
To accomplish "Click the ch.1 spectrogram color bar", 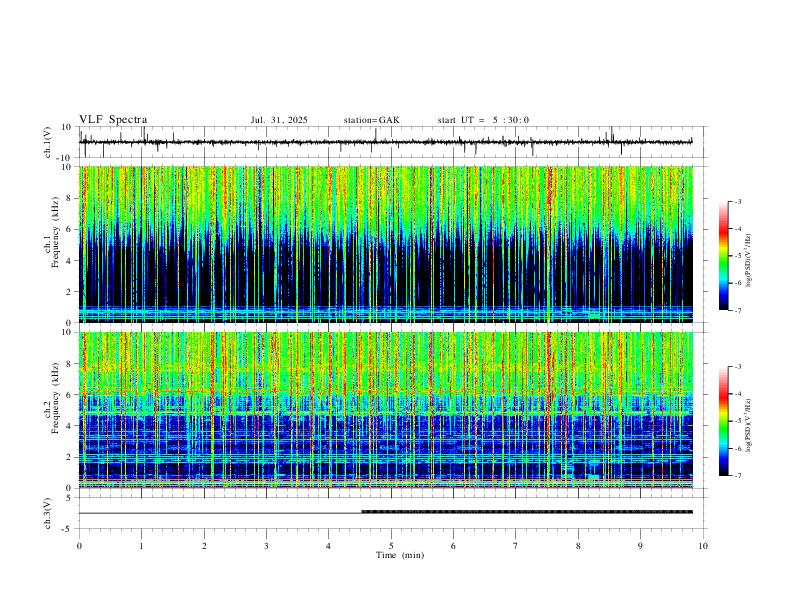I will [723, 256].
